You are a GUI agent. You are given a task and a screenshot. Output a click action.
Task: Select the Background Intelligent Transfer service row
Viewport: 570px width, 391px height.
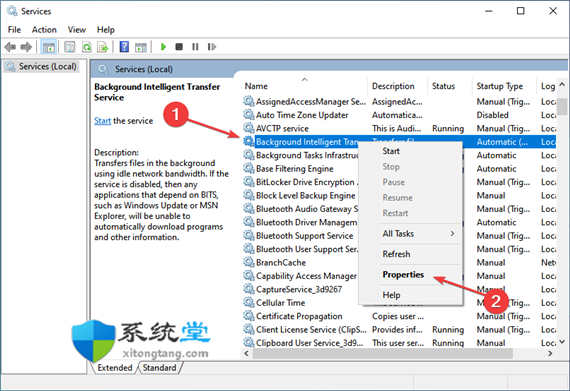coord(399,142)
